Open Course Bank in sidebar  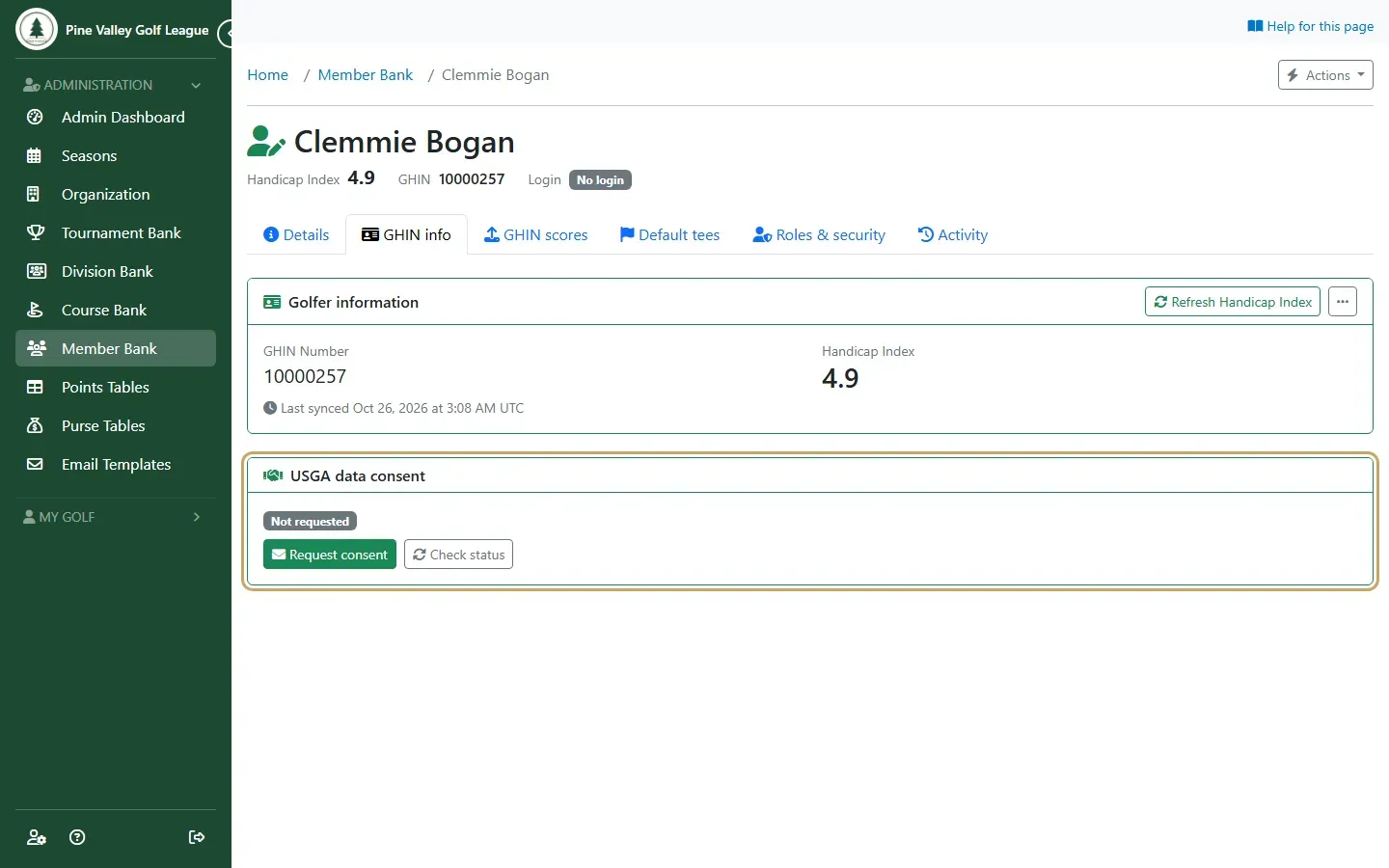tap(116, 310)
